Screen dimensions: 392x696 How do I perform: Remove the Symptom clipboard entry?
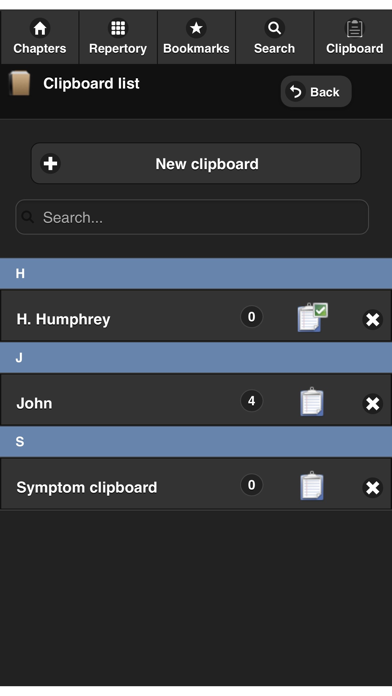click(x=372, y=487)
